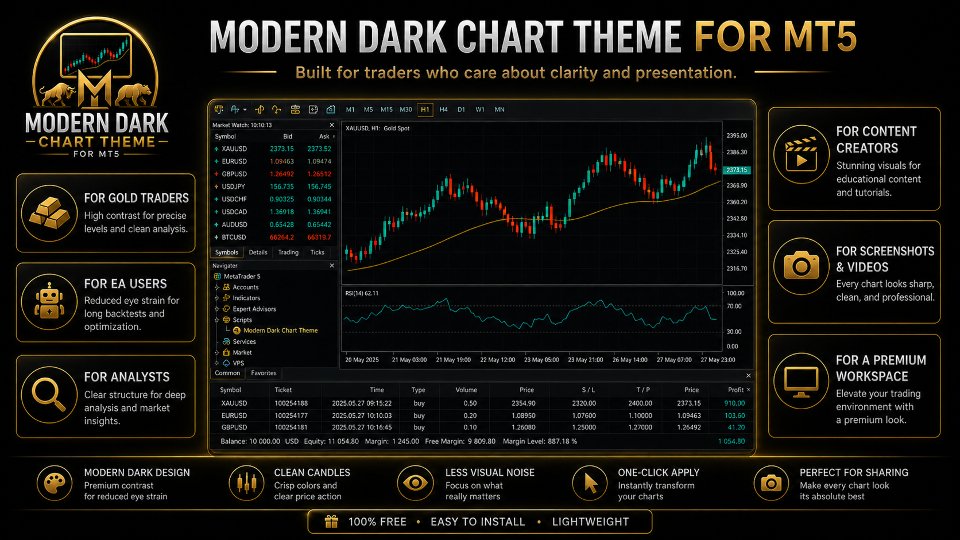The height and width of the screenshot is (540, 960).
Task: Open the Ticks tab in Market Watch
Action: (x=317, y=252)
